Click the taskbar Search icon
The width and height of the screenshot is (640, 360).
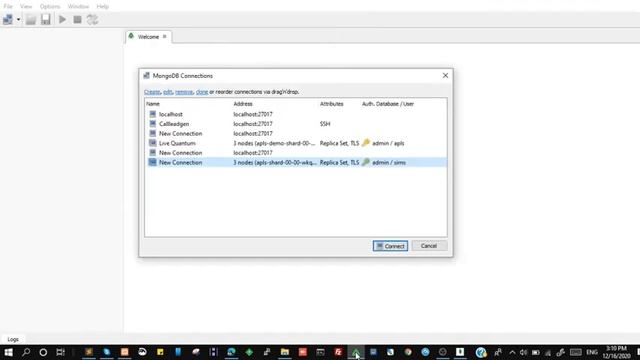(x=26, y=352)
